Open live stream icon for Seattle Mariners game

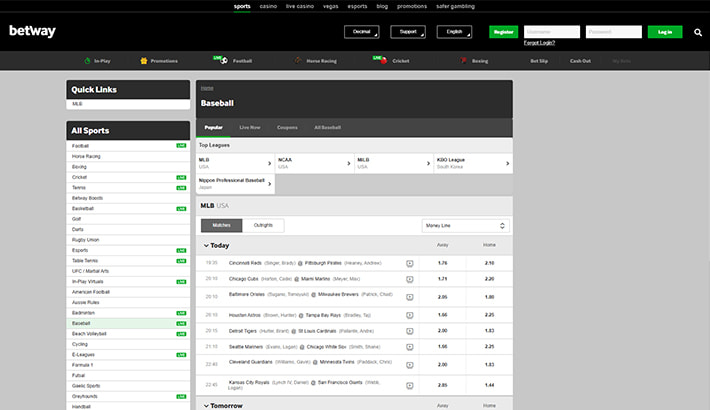pos(409,347)
